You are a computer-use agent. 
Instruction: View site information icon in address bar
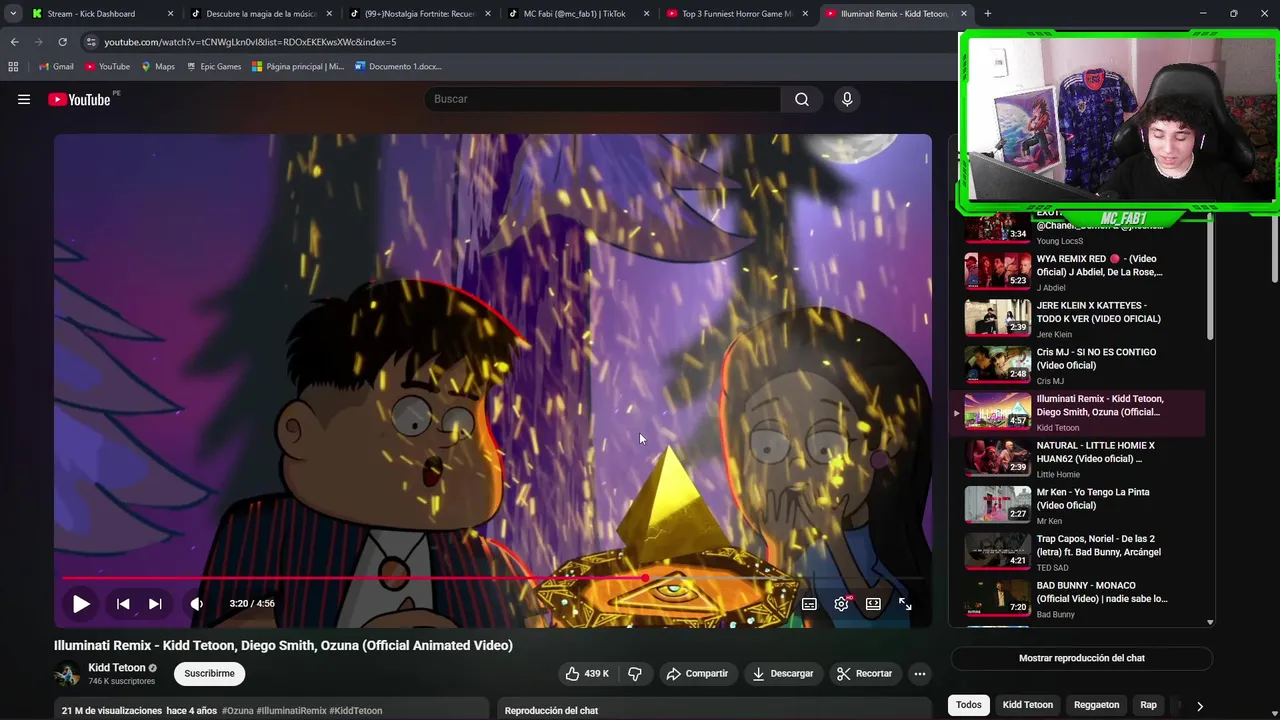pyautogui.click(x=91, y=42)
